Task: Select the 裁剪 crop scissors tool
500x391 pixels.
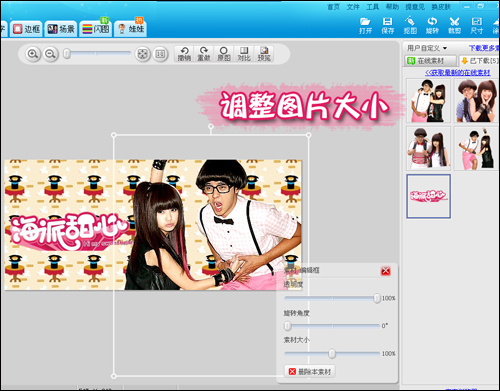Action: (x=454, y=25)
